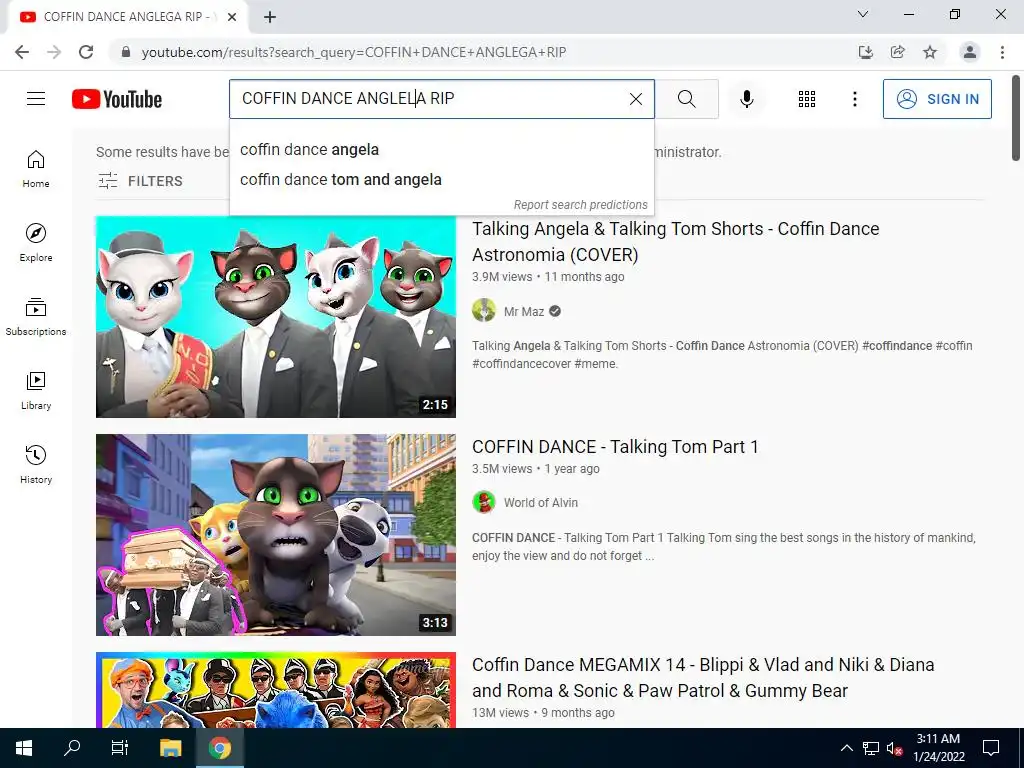Click the #coffindance hashtag in description
This screenshot has width=1024, height=768.
(x=897, y=345)
